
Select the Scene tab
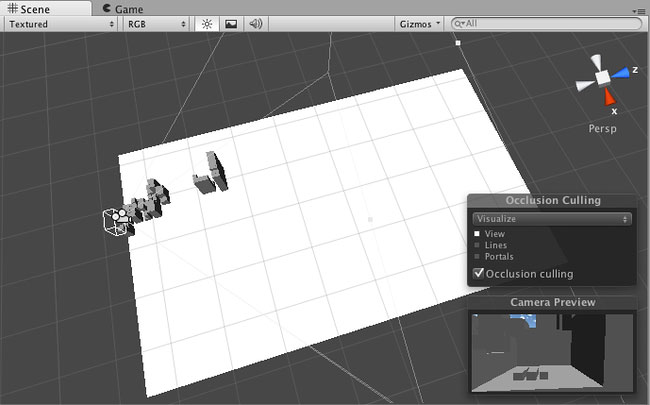tap(29, 9)
